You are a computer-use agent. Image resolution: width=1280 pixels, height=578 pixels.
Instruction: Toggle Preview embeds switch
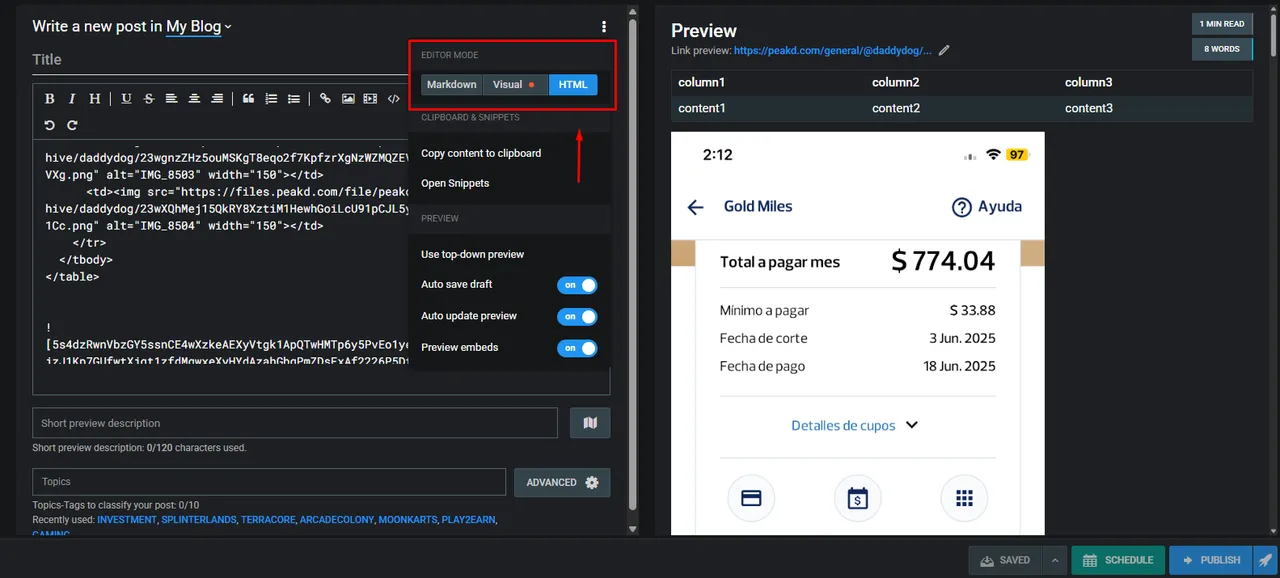(578, 348)
